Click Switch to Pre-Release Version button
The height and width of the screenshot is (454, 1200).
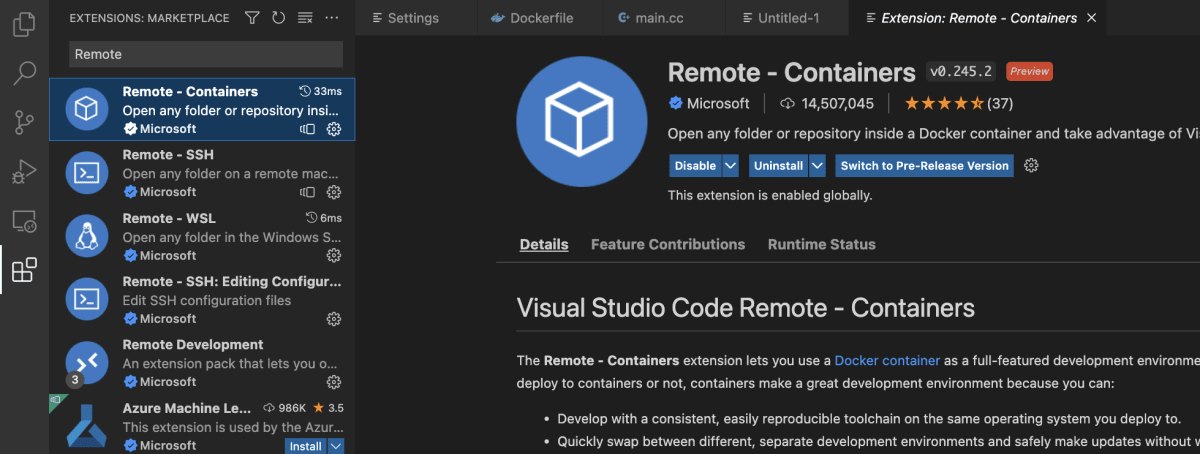(x=924, y=166)
